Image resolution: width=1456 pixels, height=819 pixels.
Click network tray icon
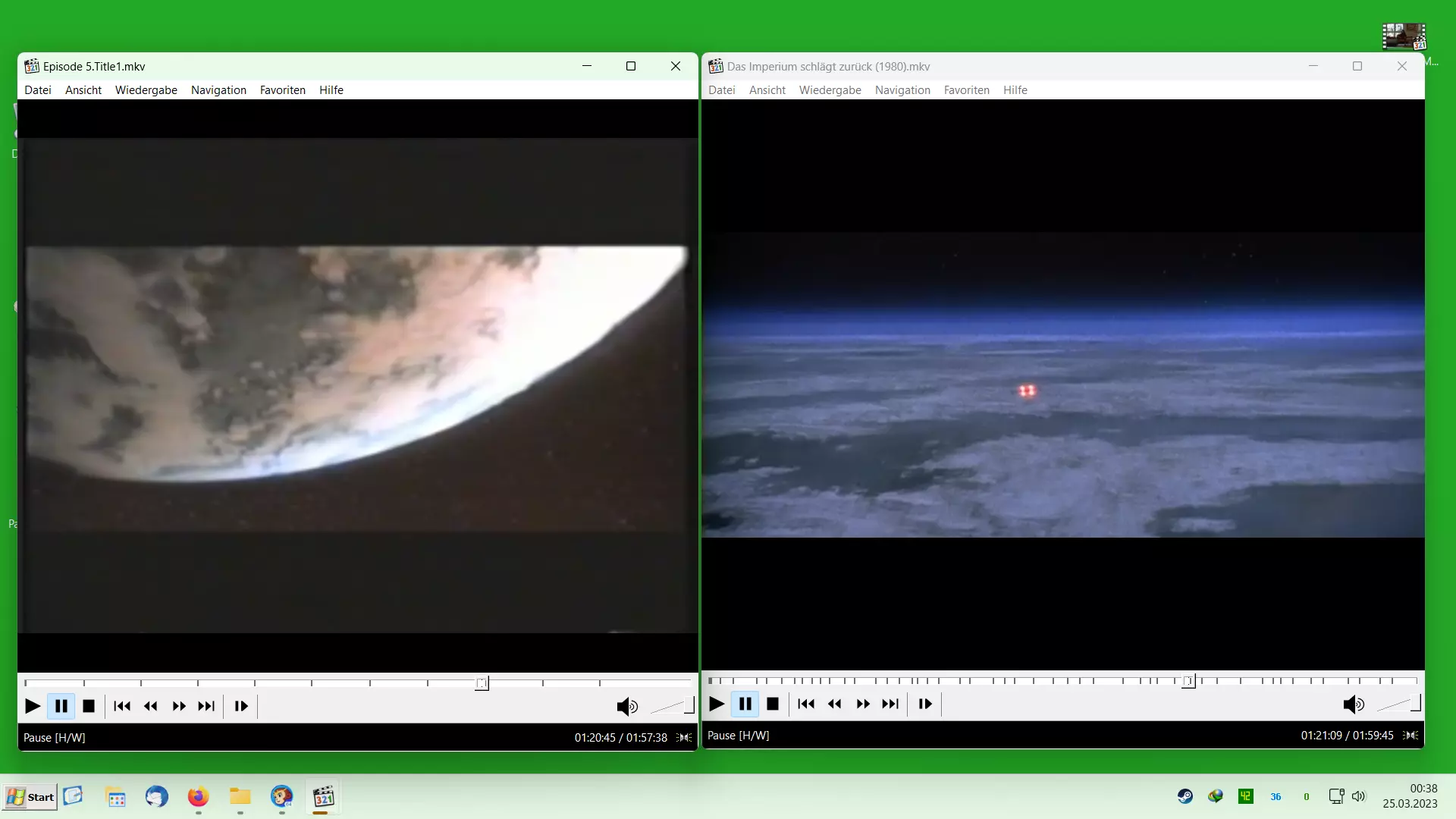tap(1336, 796)
